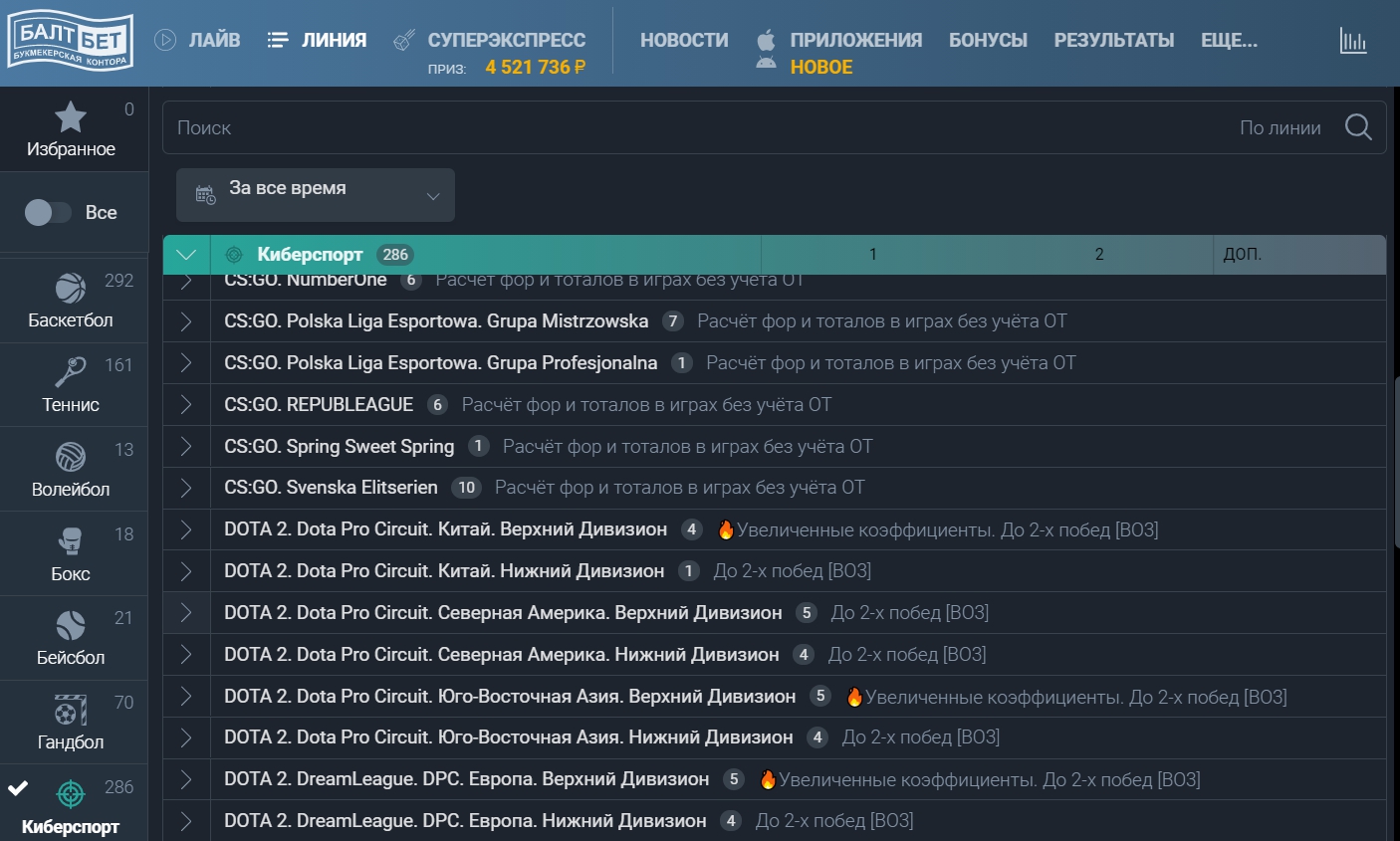
Task: Select the Baseball icon in sidebar
Action: pyautogui.click(x=70, y=625)
